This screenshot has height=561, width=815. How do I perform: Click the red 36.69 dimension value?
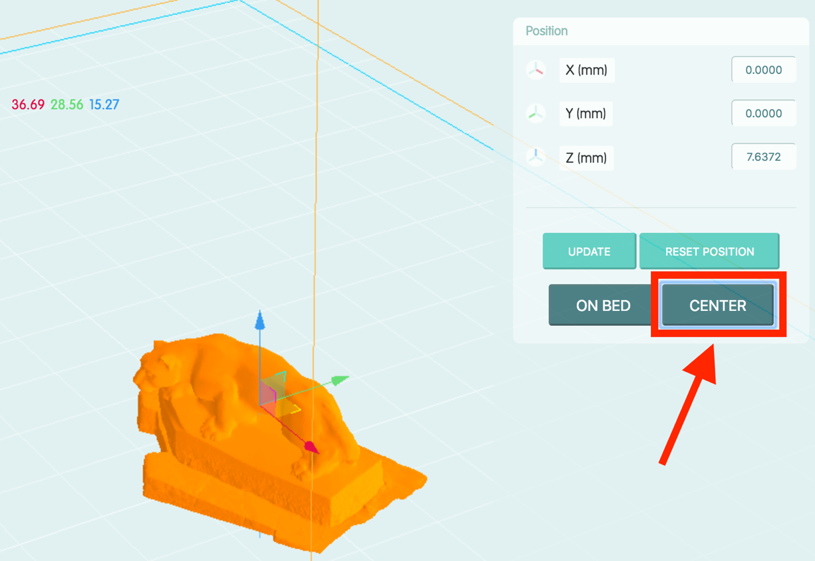[x=28, y=105]
